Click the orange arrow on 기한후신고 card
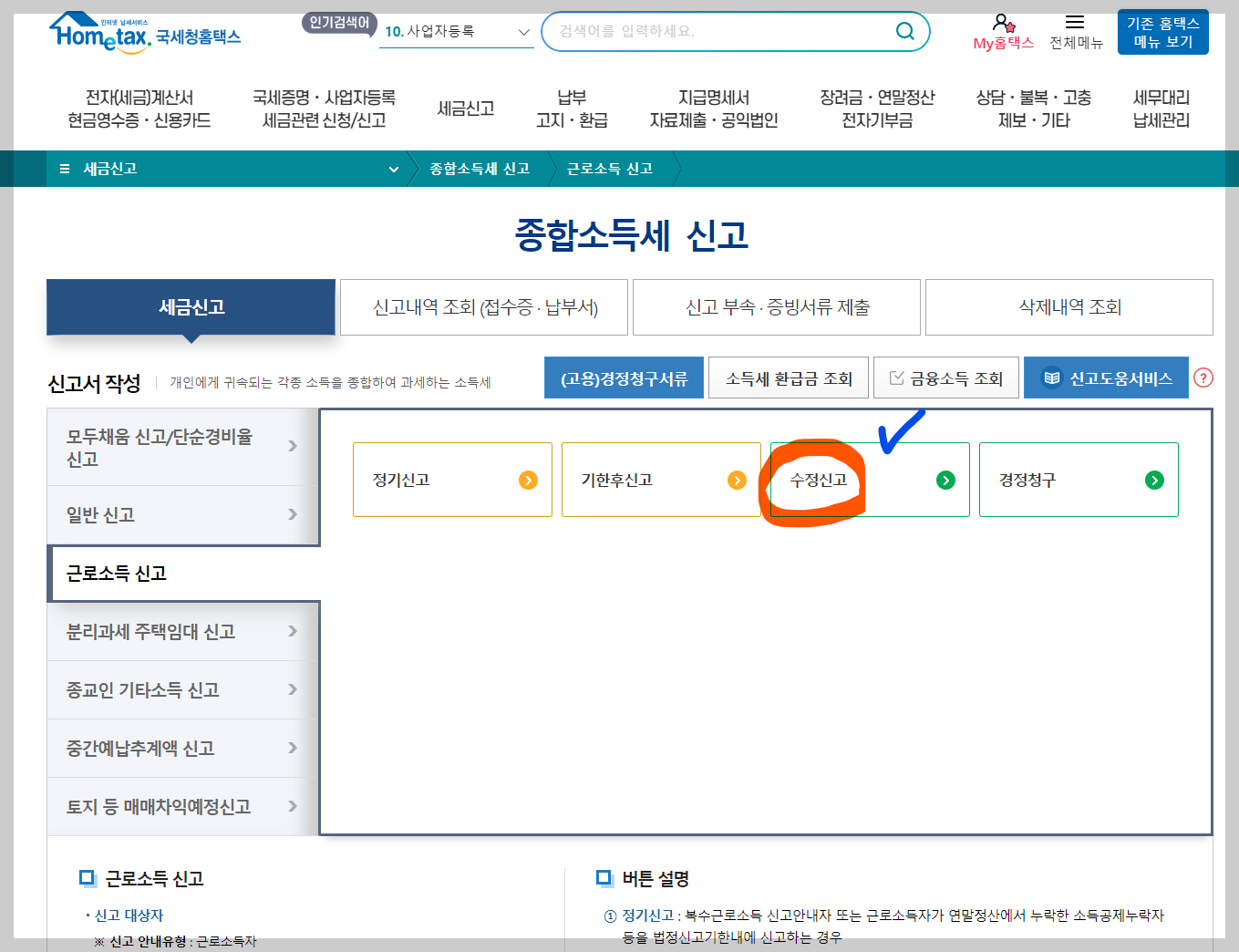The image size is (1239, 952). 737,480
